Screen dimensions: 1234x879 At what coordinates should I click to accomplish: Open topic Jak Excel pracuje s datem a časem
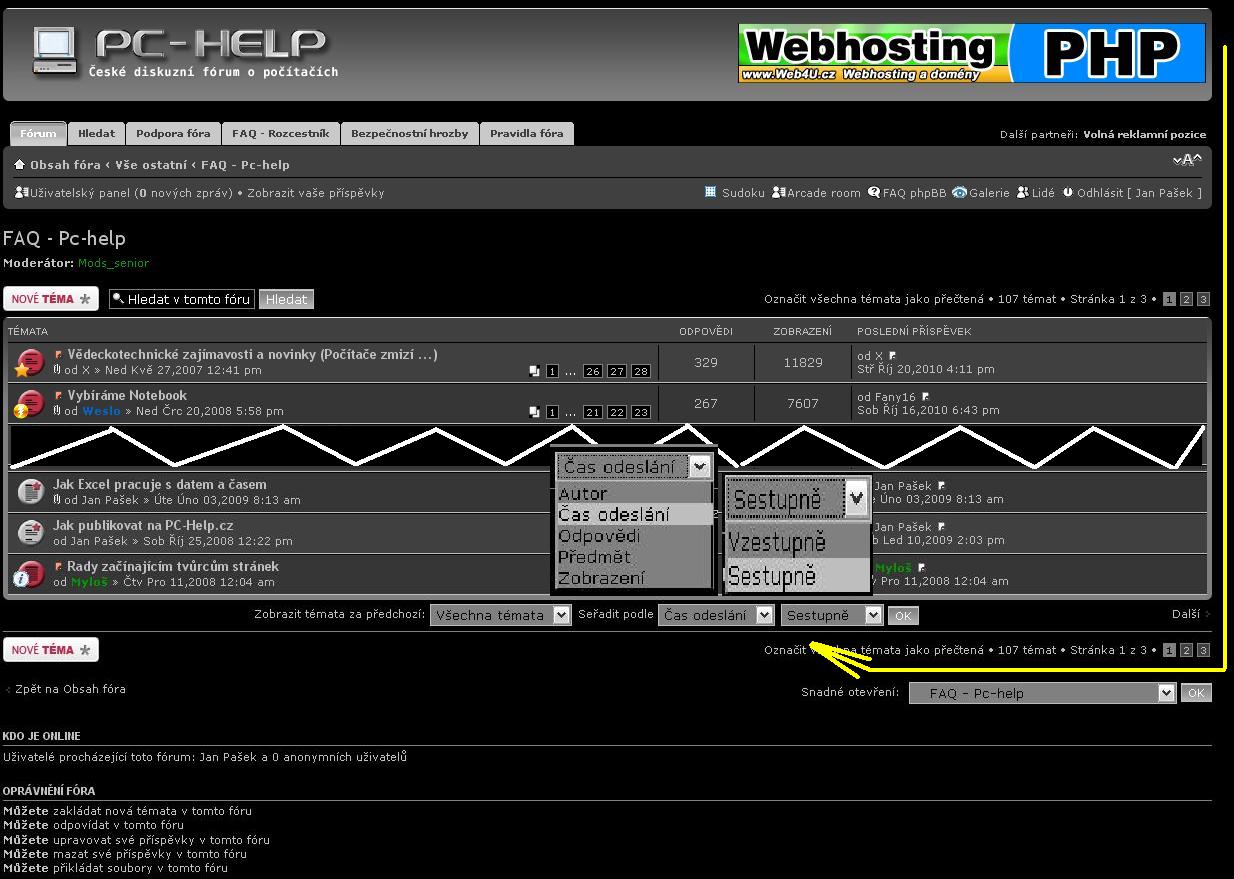point(160,485)
